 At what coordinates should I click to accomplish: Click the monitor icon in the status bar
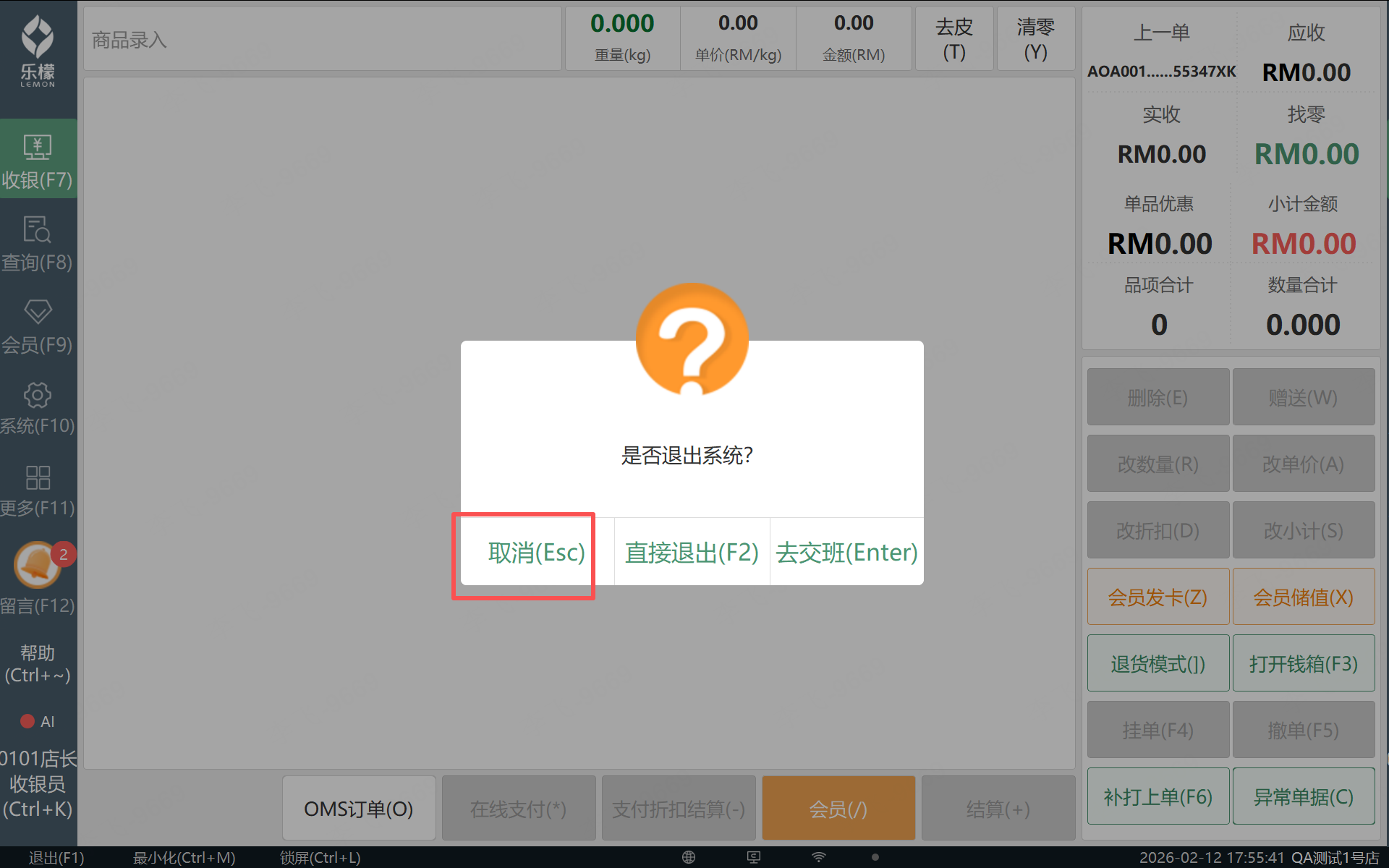tap(753, 857)
